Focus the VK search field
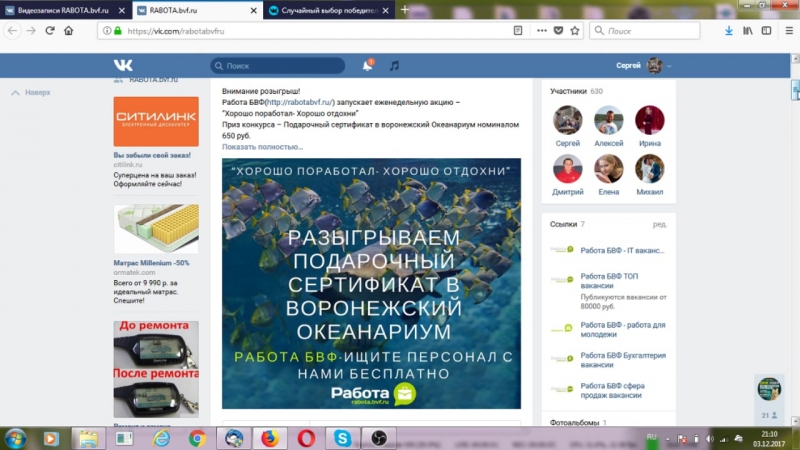Image resolution: width=800 pixels, height=450 pixels. [x=278, y=65]
